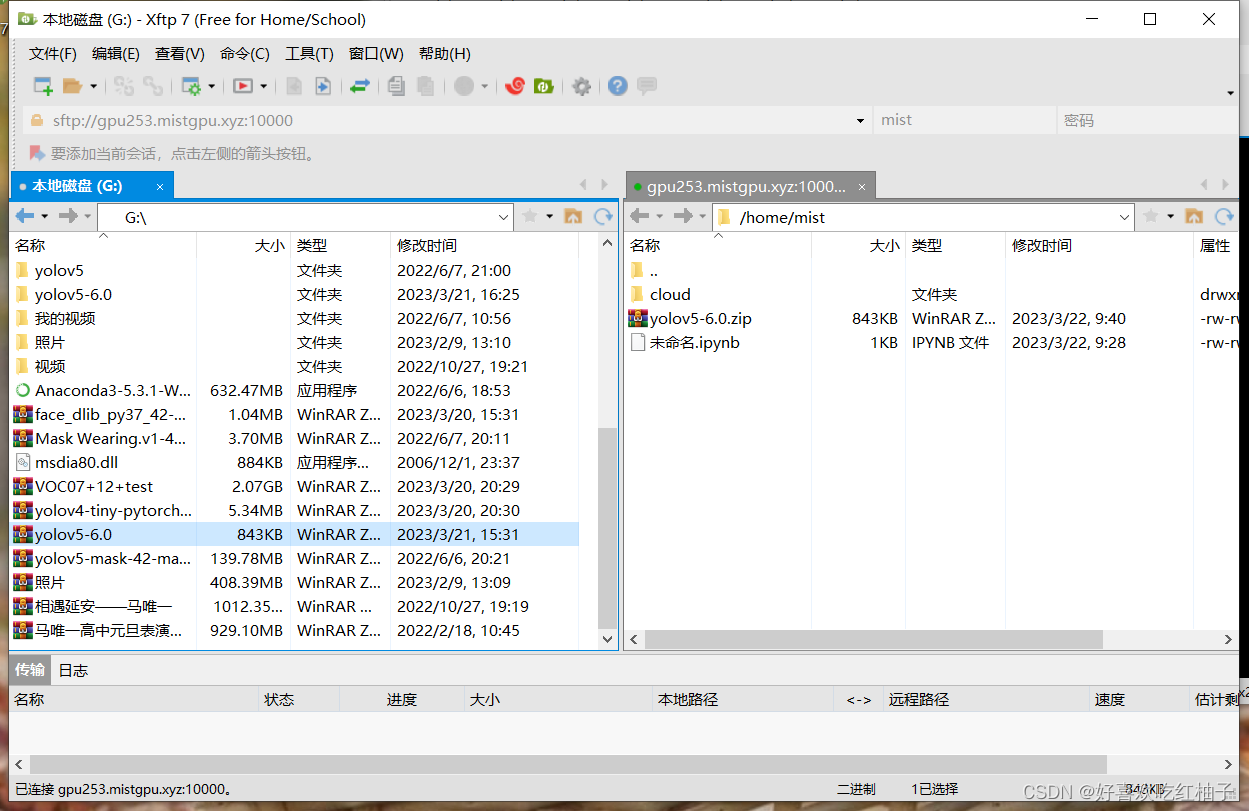Expand the gray circle dropdown arrow
Viewport: 1249px width, 811px height.
pyautogui.click(x=484, y=87)
